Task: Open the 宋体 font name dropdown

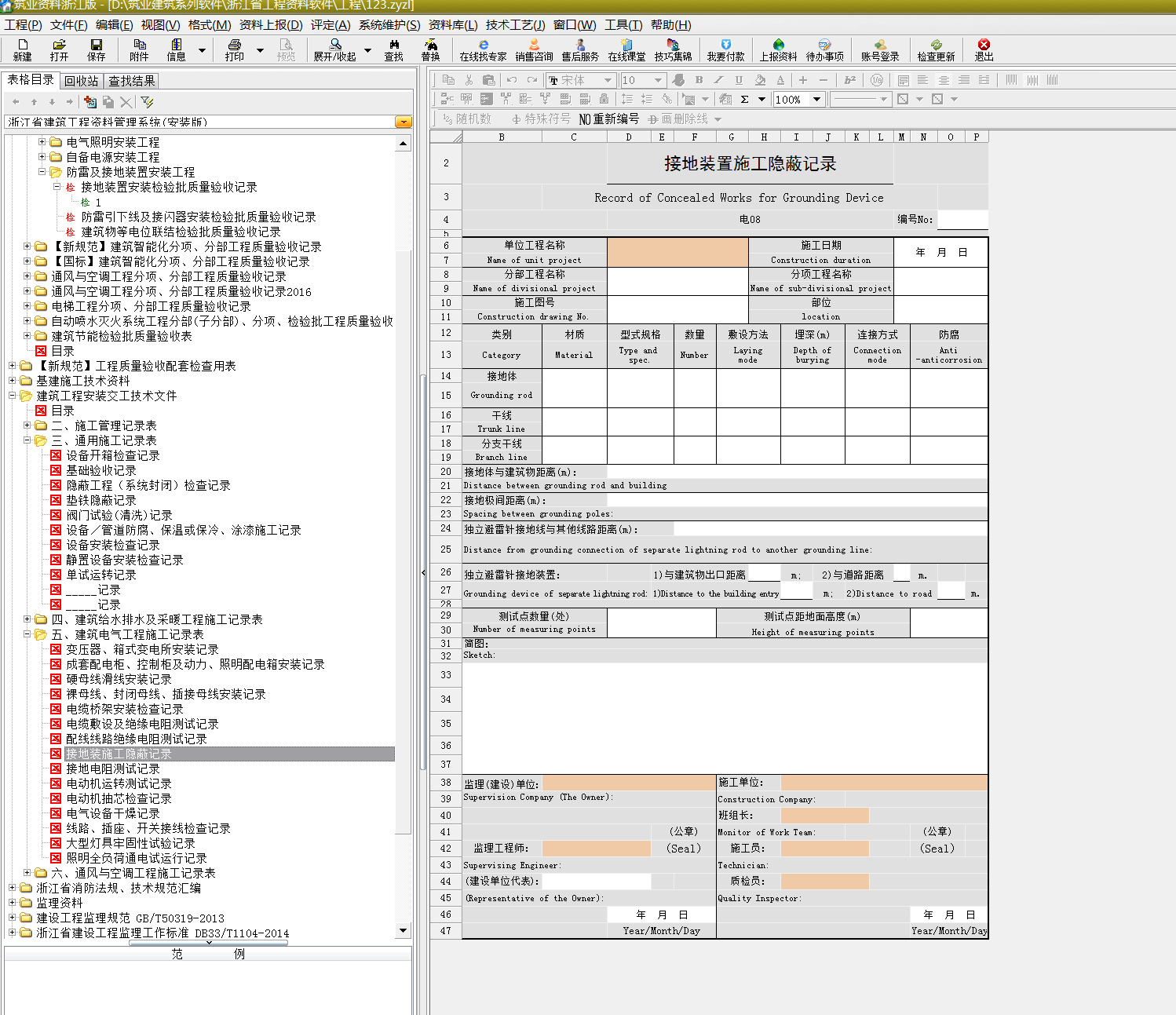Action: click(608, 80)
